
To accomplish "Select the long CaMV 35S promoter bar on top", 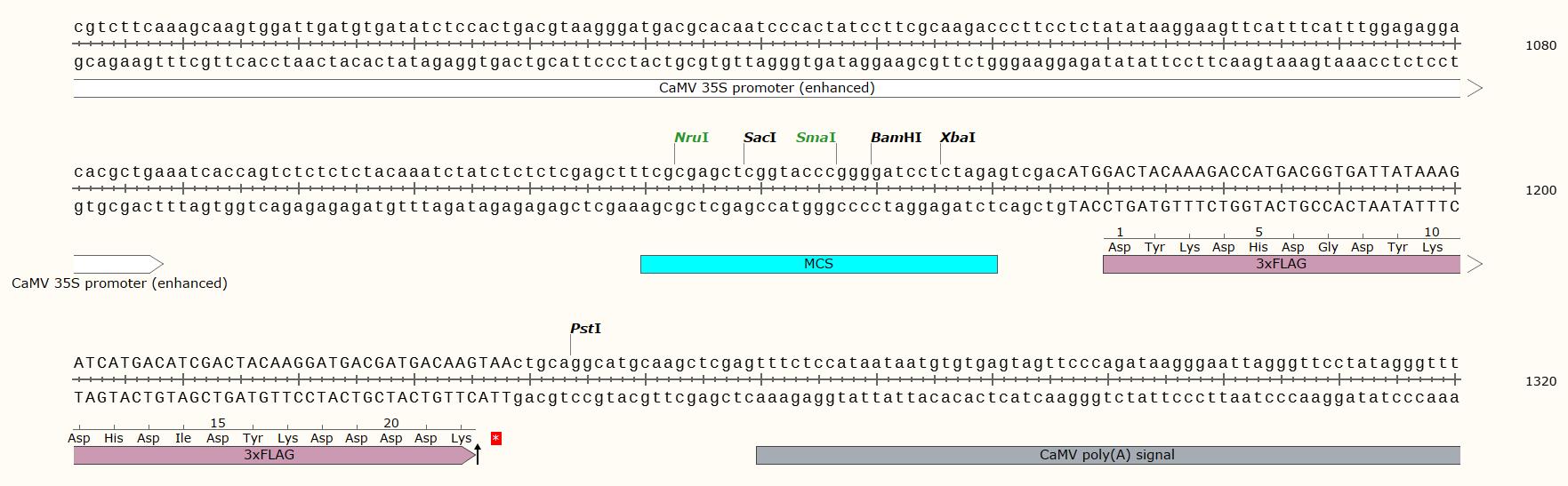I will click(767, 88).
